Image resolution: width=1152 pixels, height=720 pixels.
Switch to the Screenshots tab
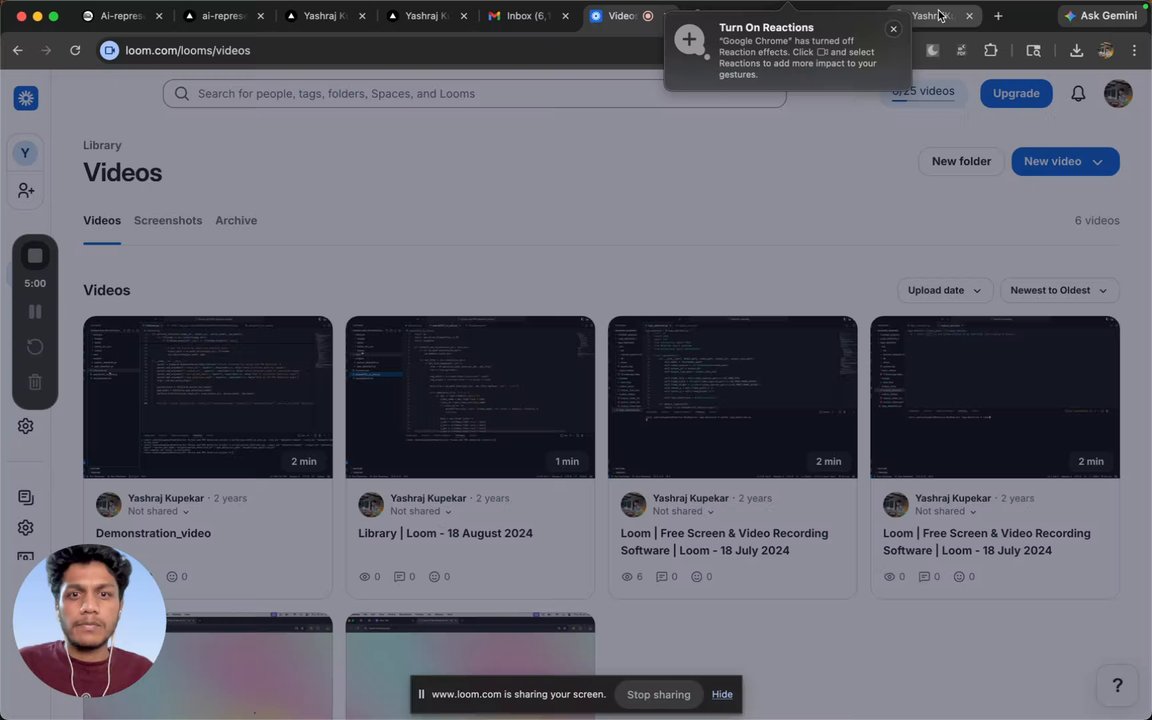click(x=168, y=220)
